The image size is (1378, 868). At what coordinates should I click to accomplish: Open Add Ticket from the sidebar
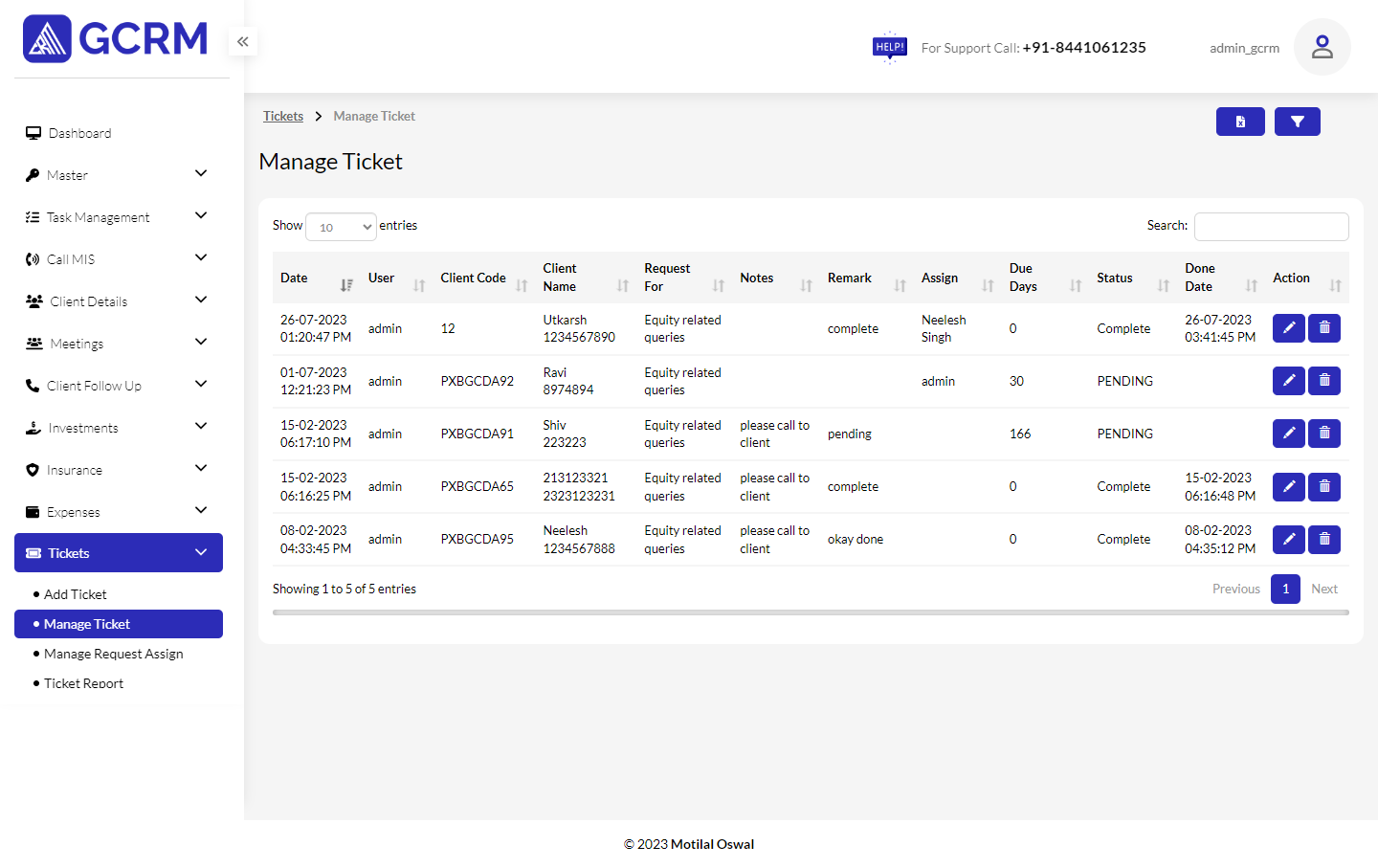[76, 594]
